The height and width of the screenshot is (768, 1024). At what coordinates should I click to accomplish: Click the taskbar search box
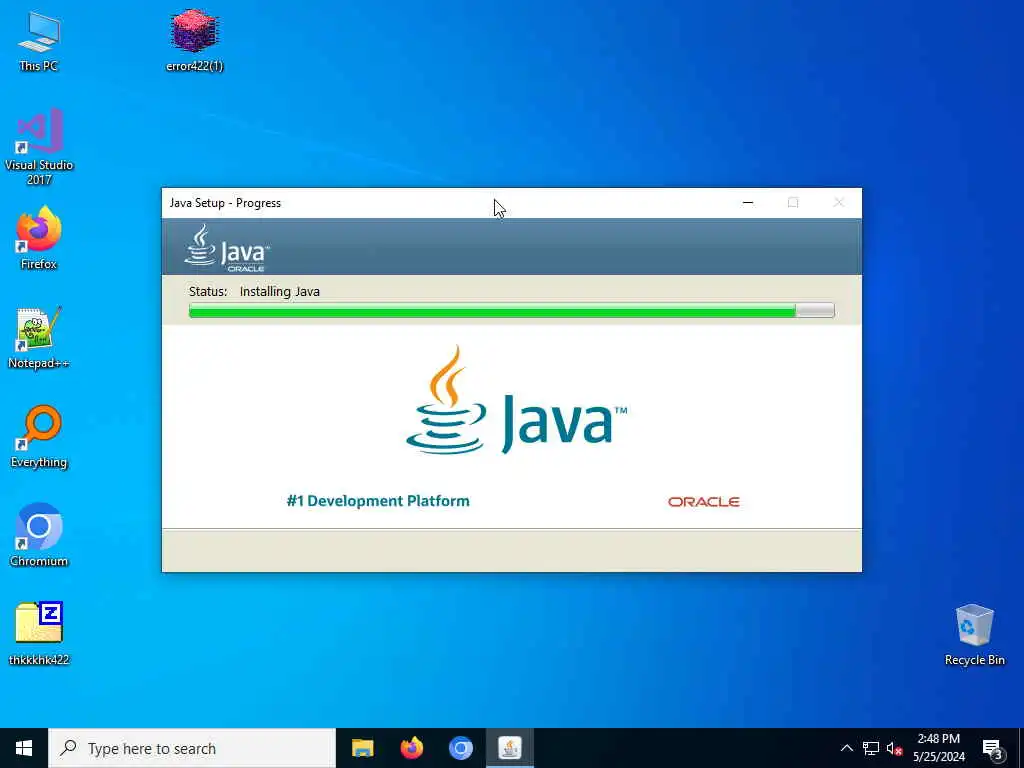pos(192,748)
